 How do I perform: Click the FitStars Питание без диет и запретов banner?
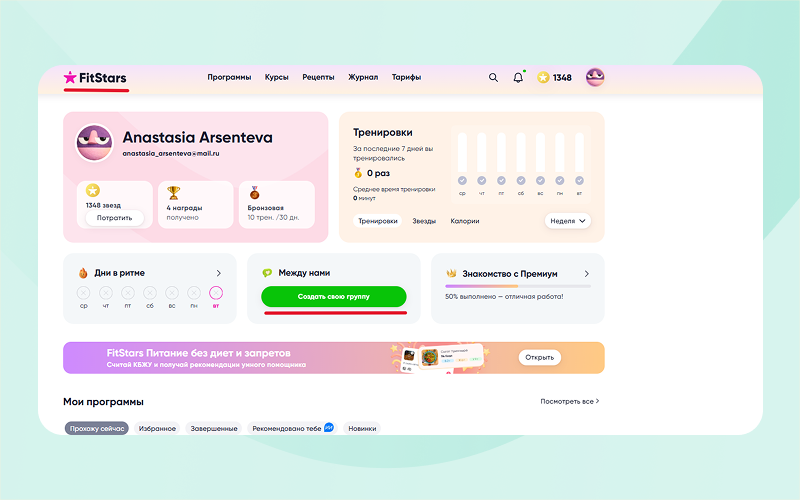(x=334, y=358)
